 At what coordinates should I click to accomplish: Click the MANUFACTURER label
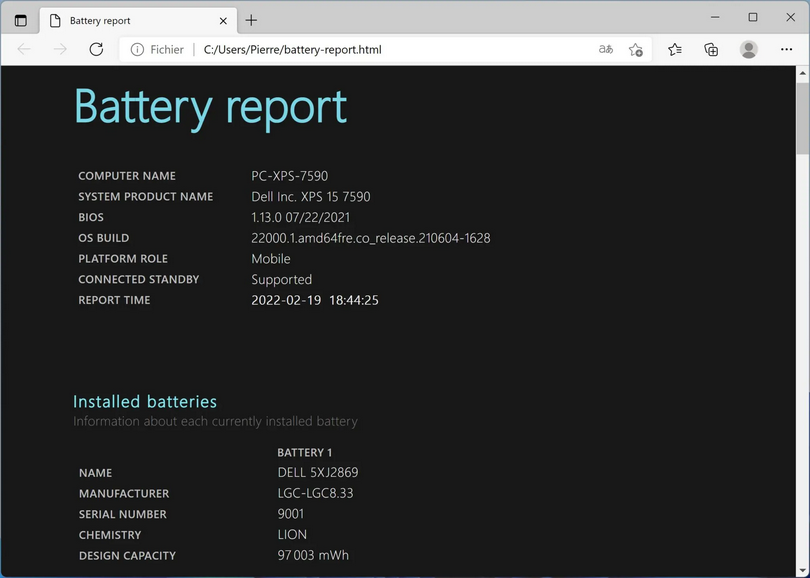[124, 494]
